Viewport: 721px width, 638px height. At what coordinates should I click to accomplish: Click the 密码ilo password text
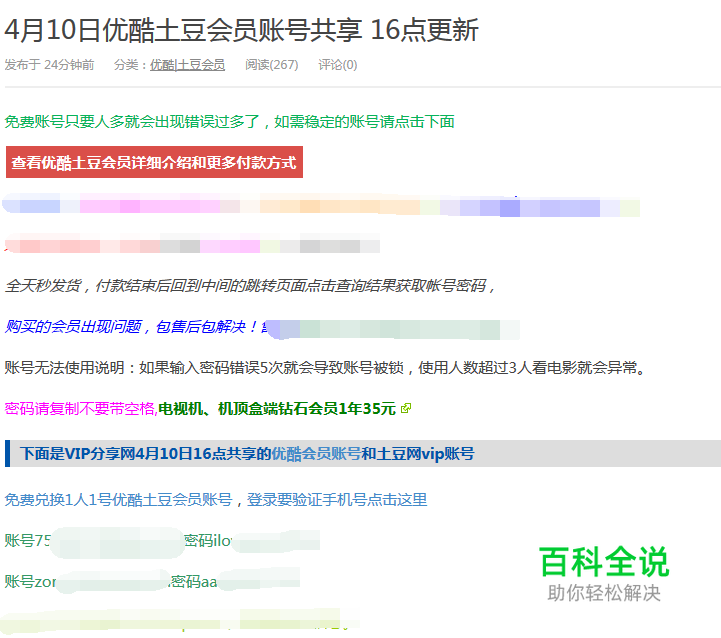[208, 540]
